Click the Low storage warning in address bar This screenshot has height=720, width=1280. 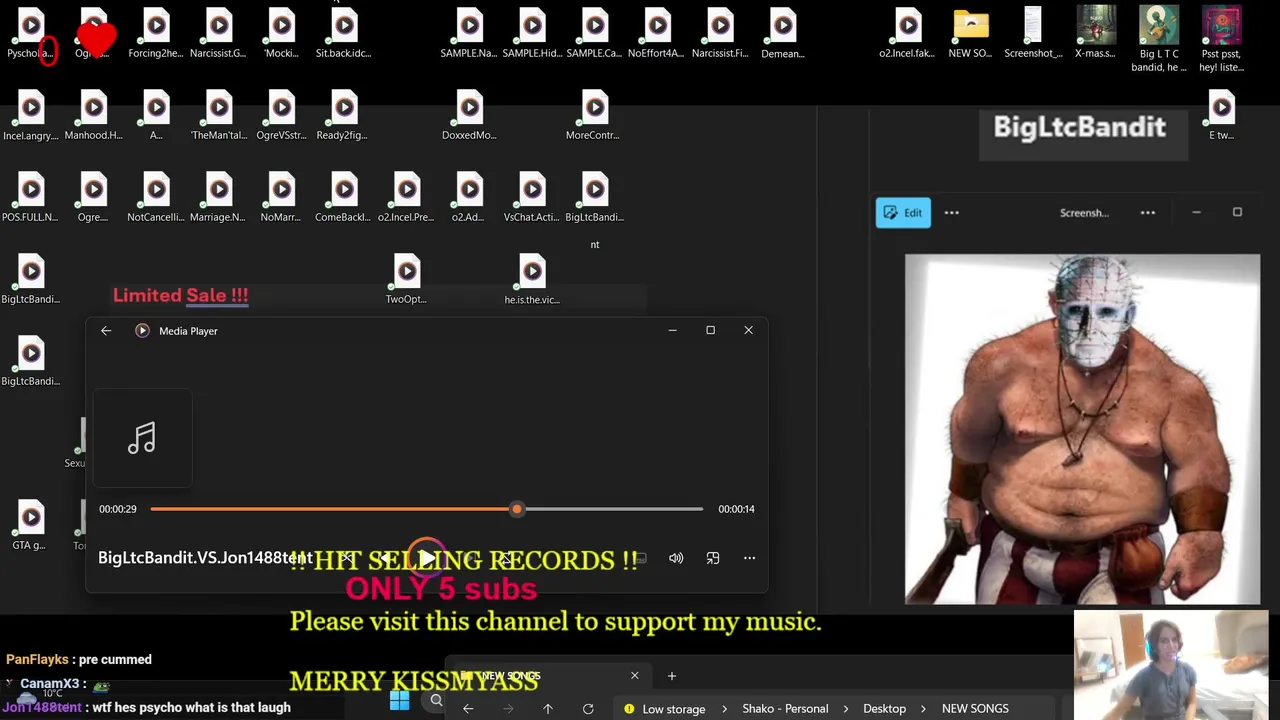664,709
